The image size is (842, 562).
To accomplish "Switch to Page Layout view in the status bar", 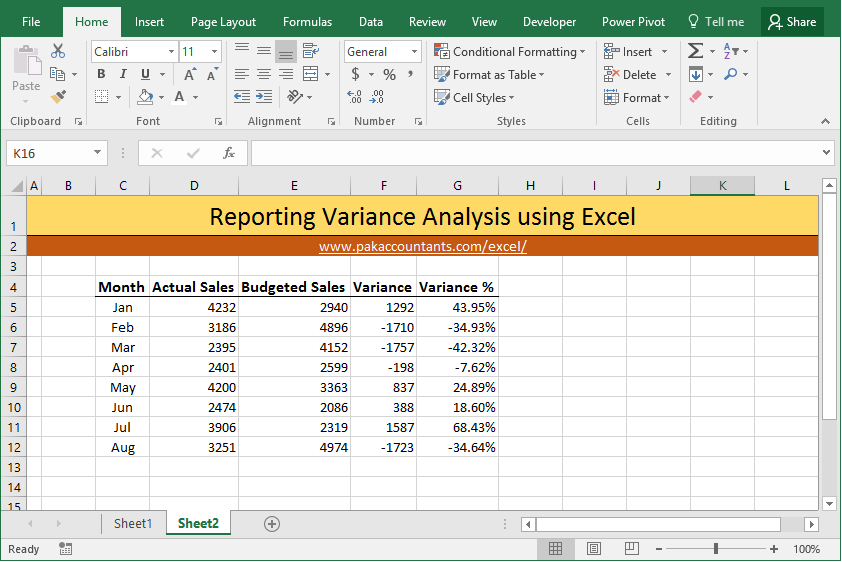I will (x=593, y=549).
